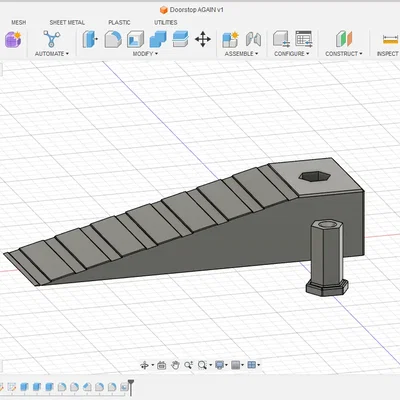
Task: Select the Press Pull tool
Action: pyautogui.click(x=90, y=39)
